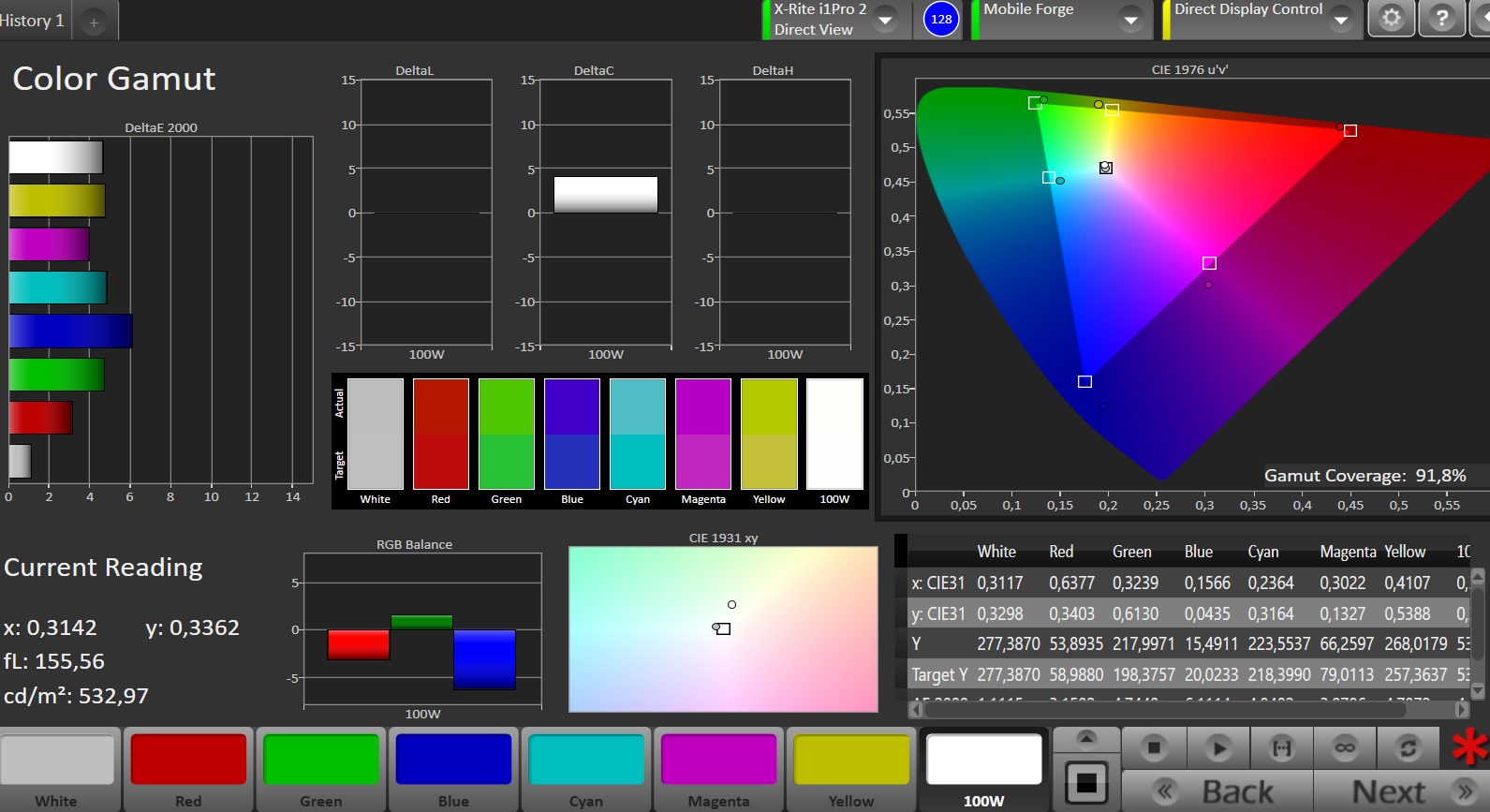Screen dimensions: 1490x812
Task: Expand the panel using the up arrow above the large stop button
Action: point(1086,739)
